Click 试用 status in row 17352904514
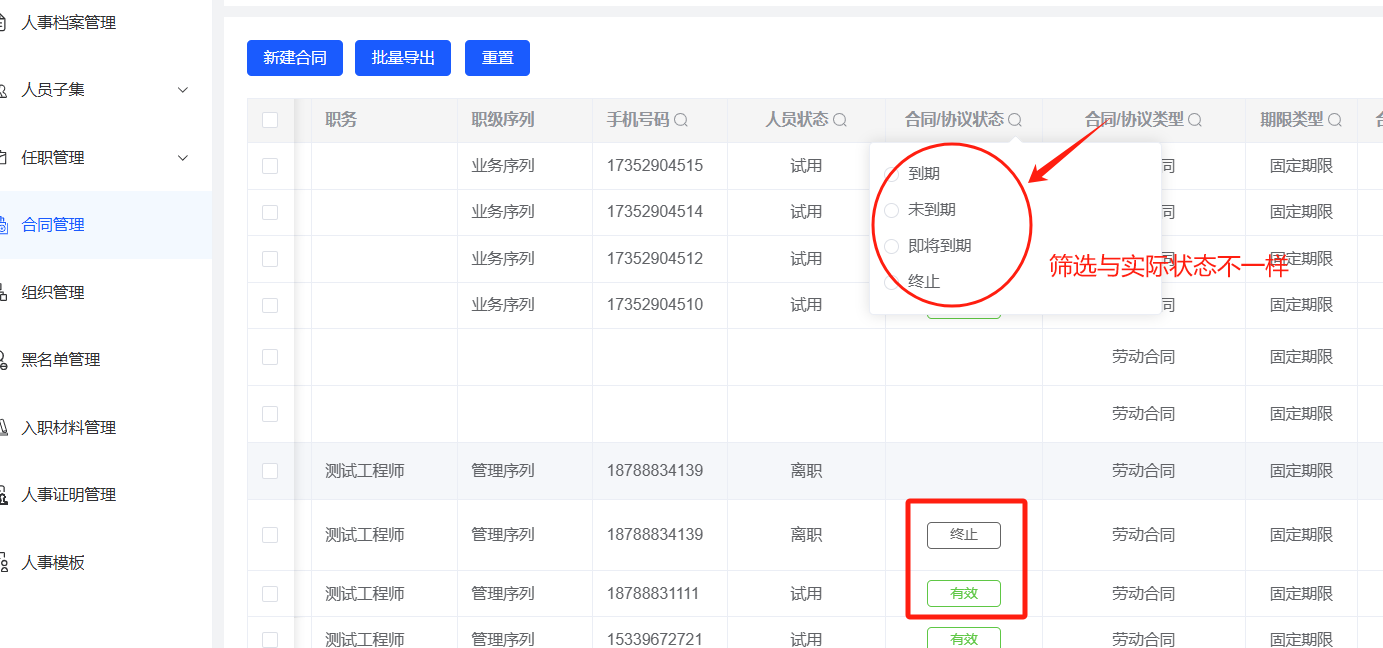This screenshot has width=1383, height=648. tap(806, 212)
